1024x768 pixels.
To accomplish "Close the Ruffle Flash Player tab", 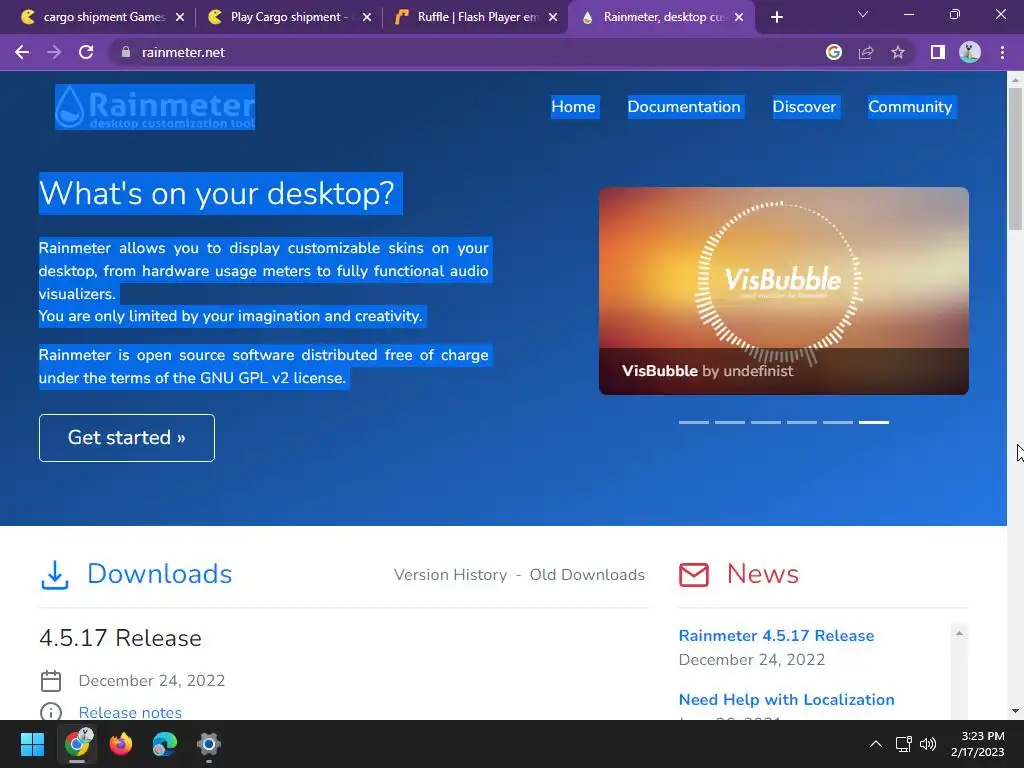I will [x=553, y=18].
